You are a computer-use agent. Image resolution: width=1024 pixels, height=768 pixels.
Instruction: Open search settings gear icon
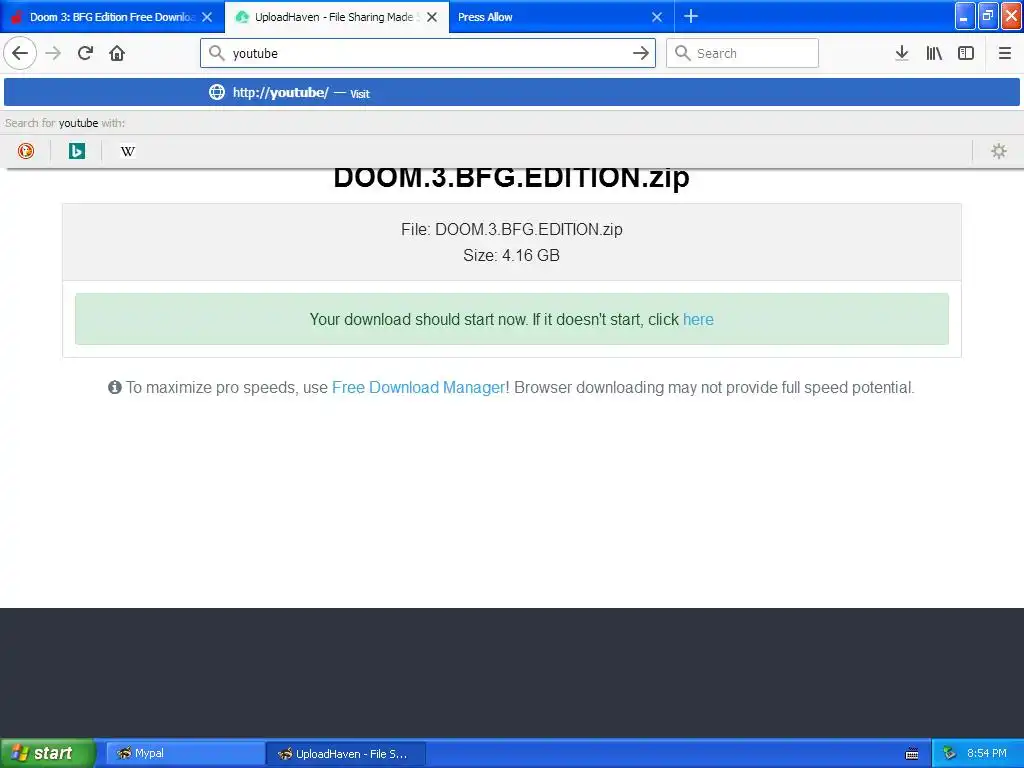click(x=999, y=151)
